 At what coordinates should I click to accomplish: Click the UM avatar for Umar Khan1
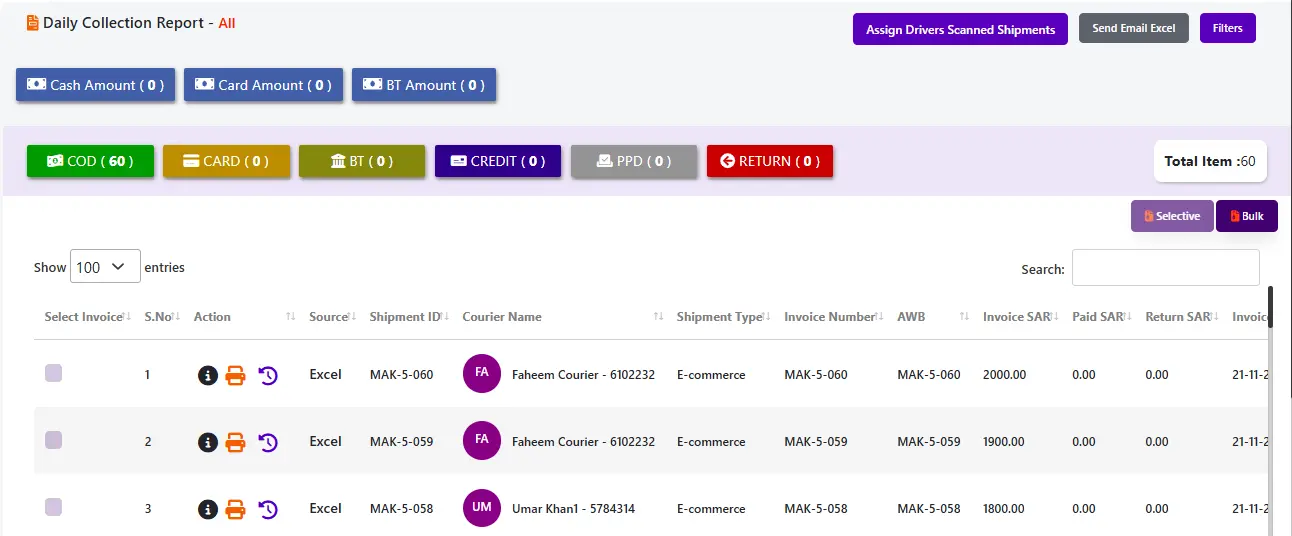pos(481,507)
